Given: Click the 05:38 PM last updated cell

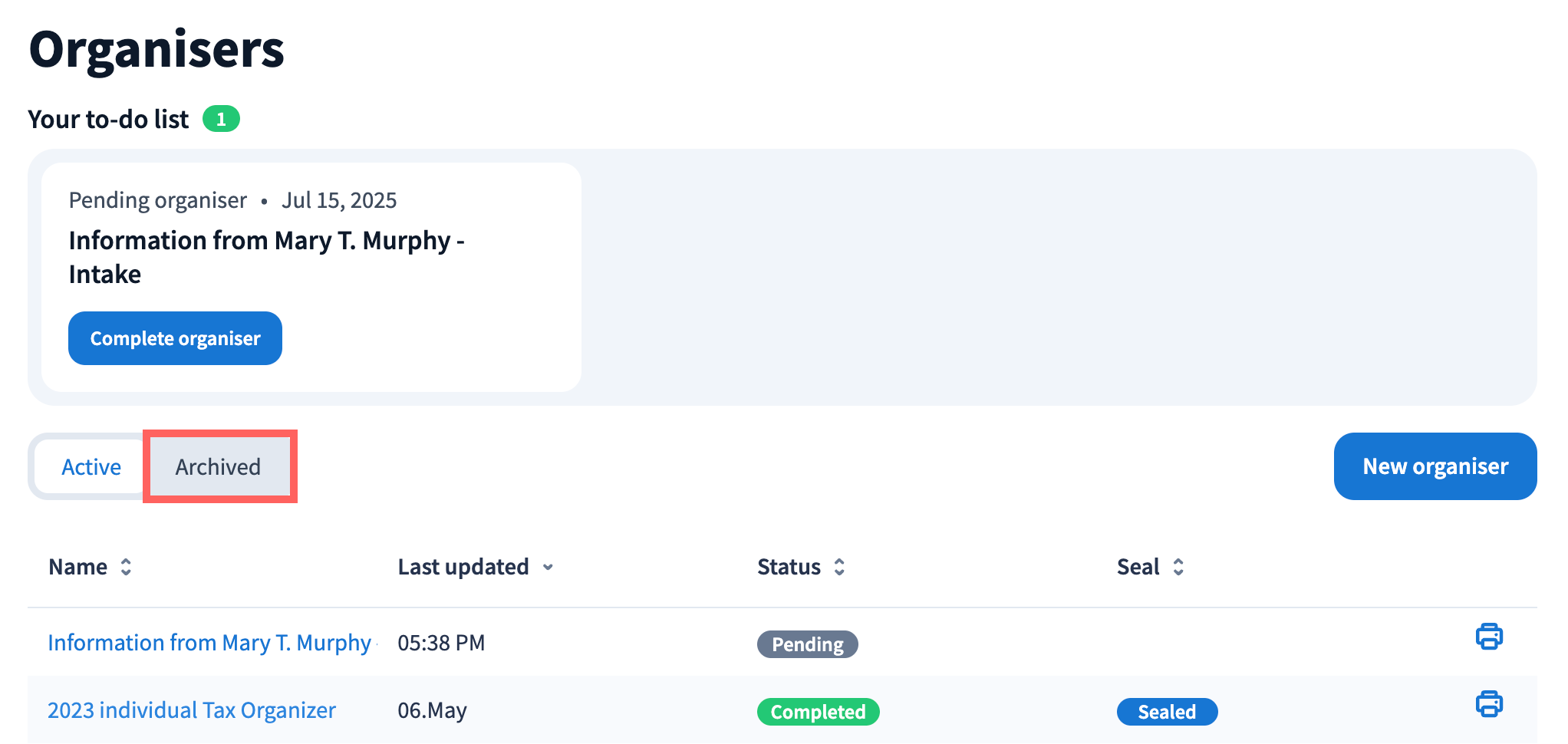Looking at the screenshot, I should (x=441, y=643).
